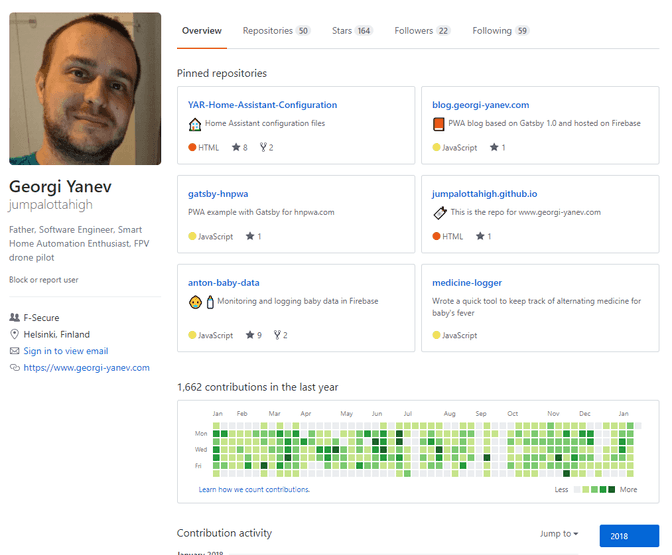672x555 pixels.
Task: Click Block or report user
Action: pos(44,280)
